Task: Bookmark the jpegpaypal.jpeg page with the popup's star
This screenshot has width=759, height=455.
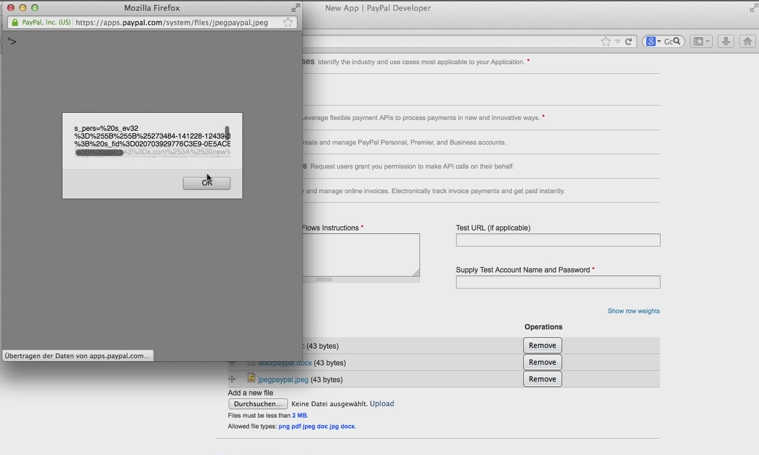Action: coord(288,22)
